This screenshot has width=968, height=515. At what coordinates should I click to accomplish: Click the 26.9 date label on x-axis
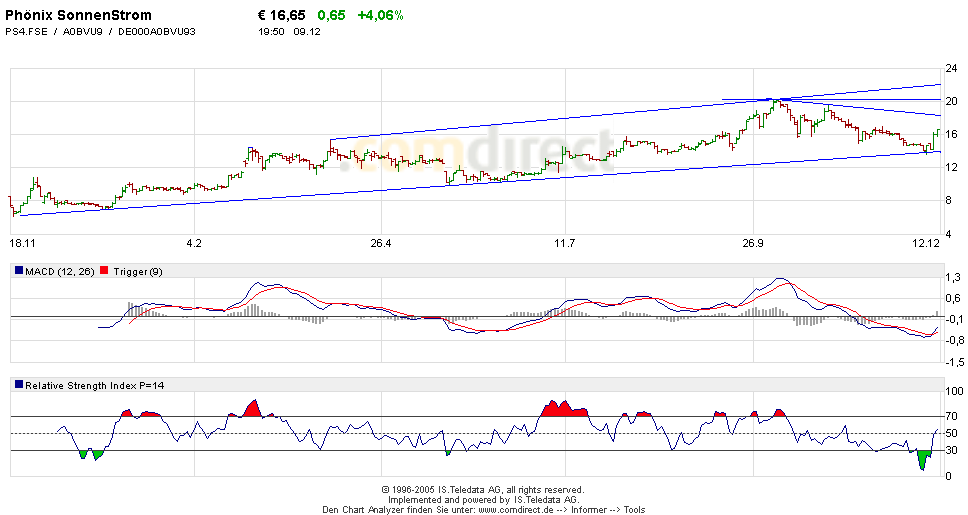(x=752, y=244)
